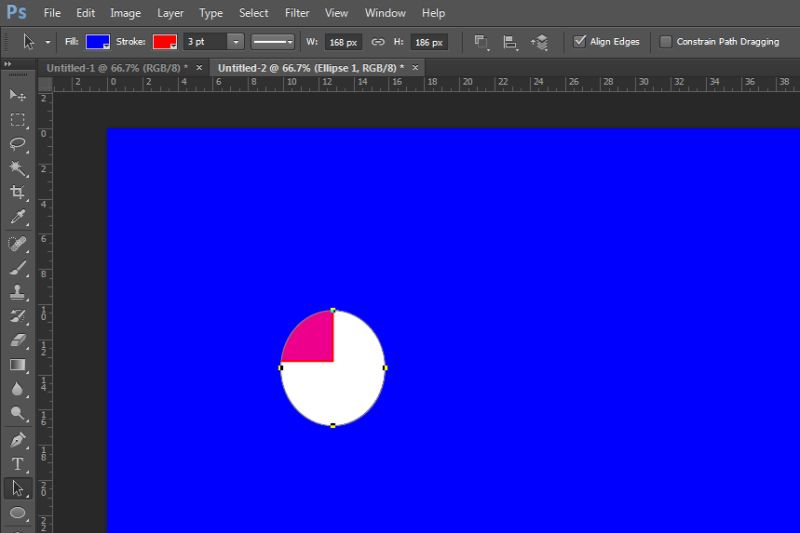Open the Type menu
This screenshot has height=533, width=800.
pos(211,13)
